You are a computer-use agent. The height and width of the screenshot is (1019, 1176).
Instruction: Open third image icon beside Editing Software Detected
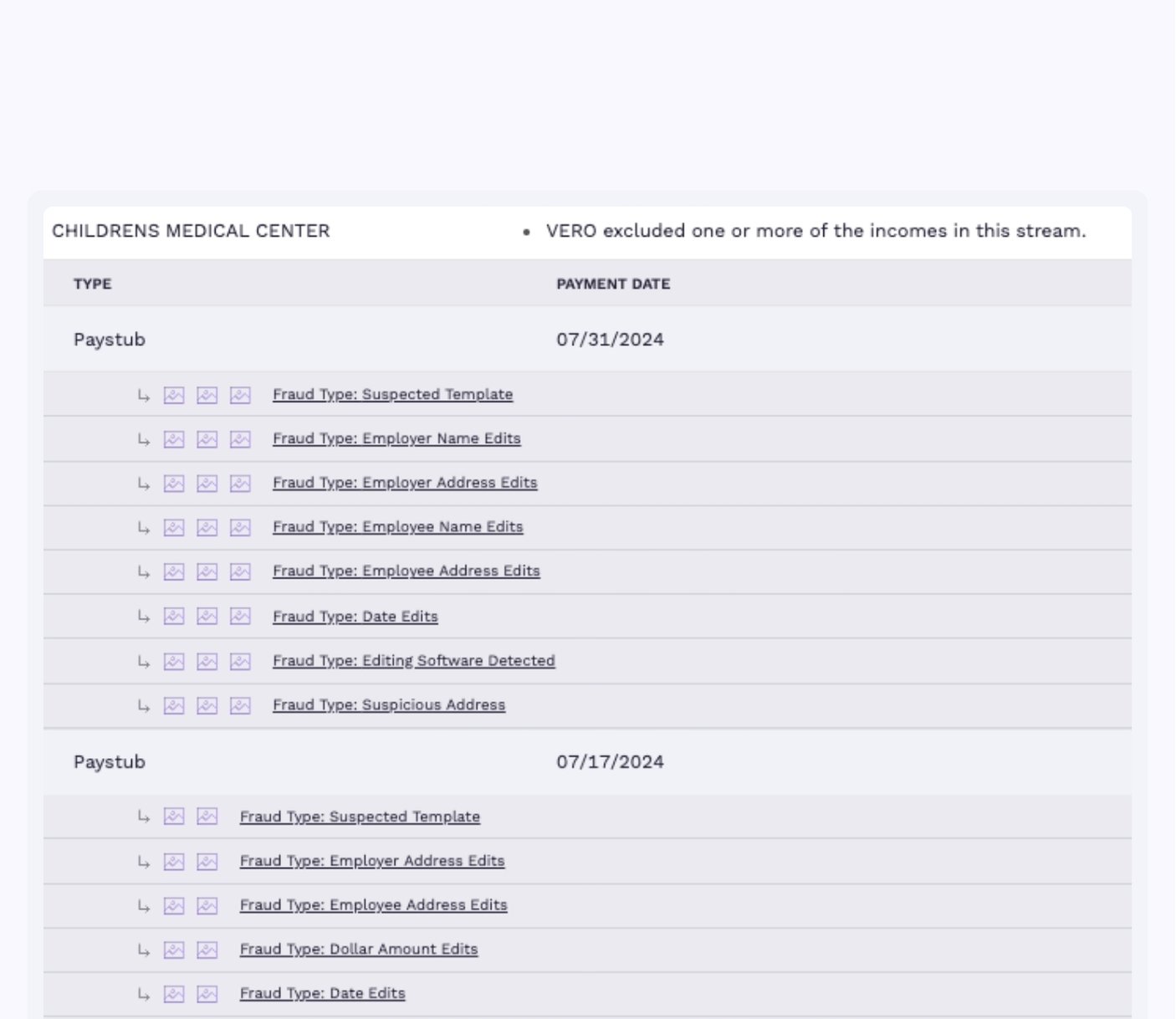coord(240,662)
